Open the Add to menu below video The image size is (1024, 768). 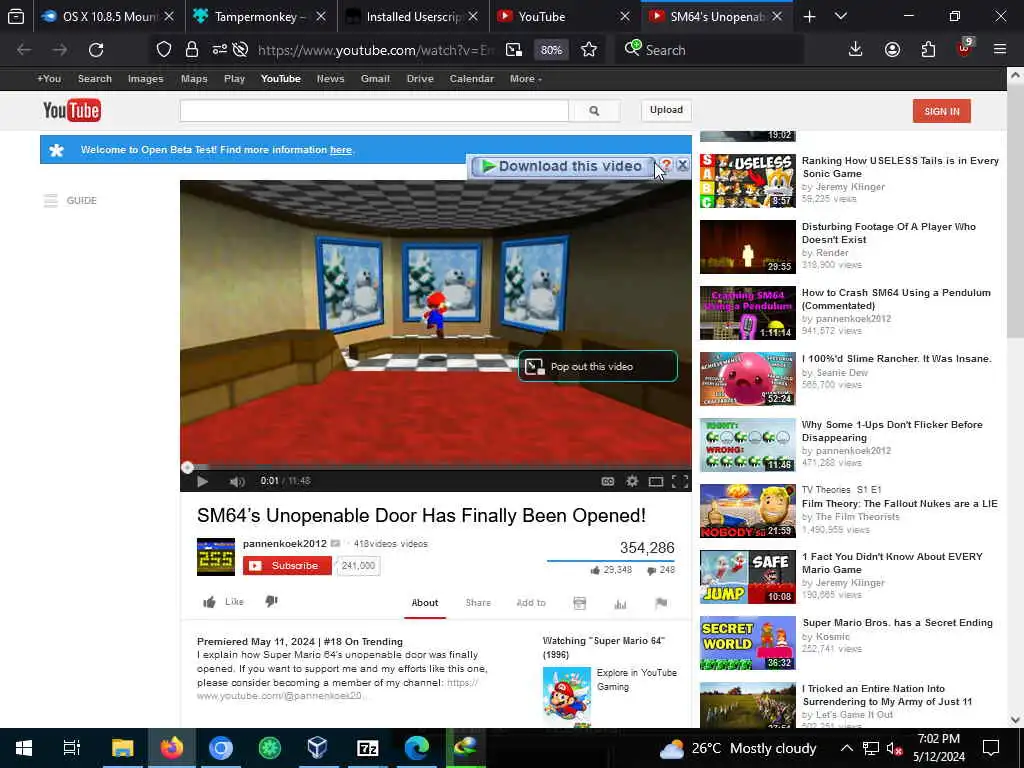(530, 603)
